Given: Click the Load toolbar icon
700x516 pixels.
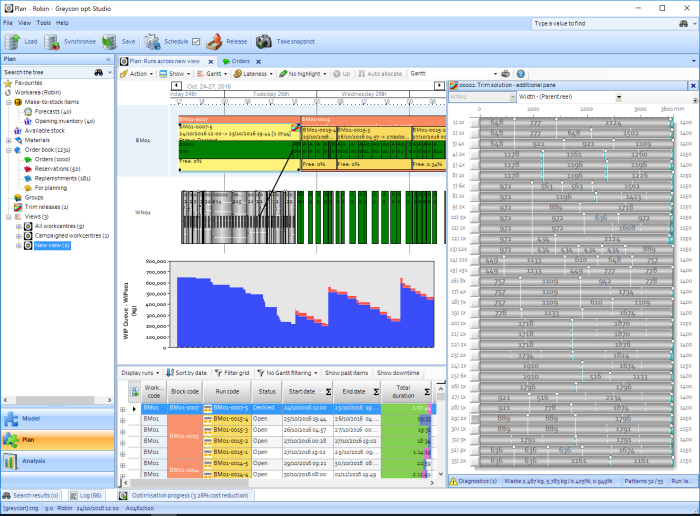Looking at the screenshot, I should [12, 42].
